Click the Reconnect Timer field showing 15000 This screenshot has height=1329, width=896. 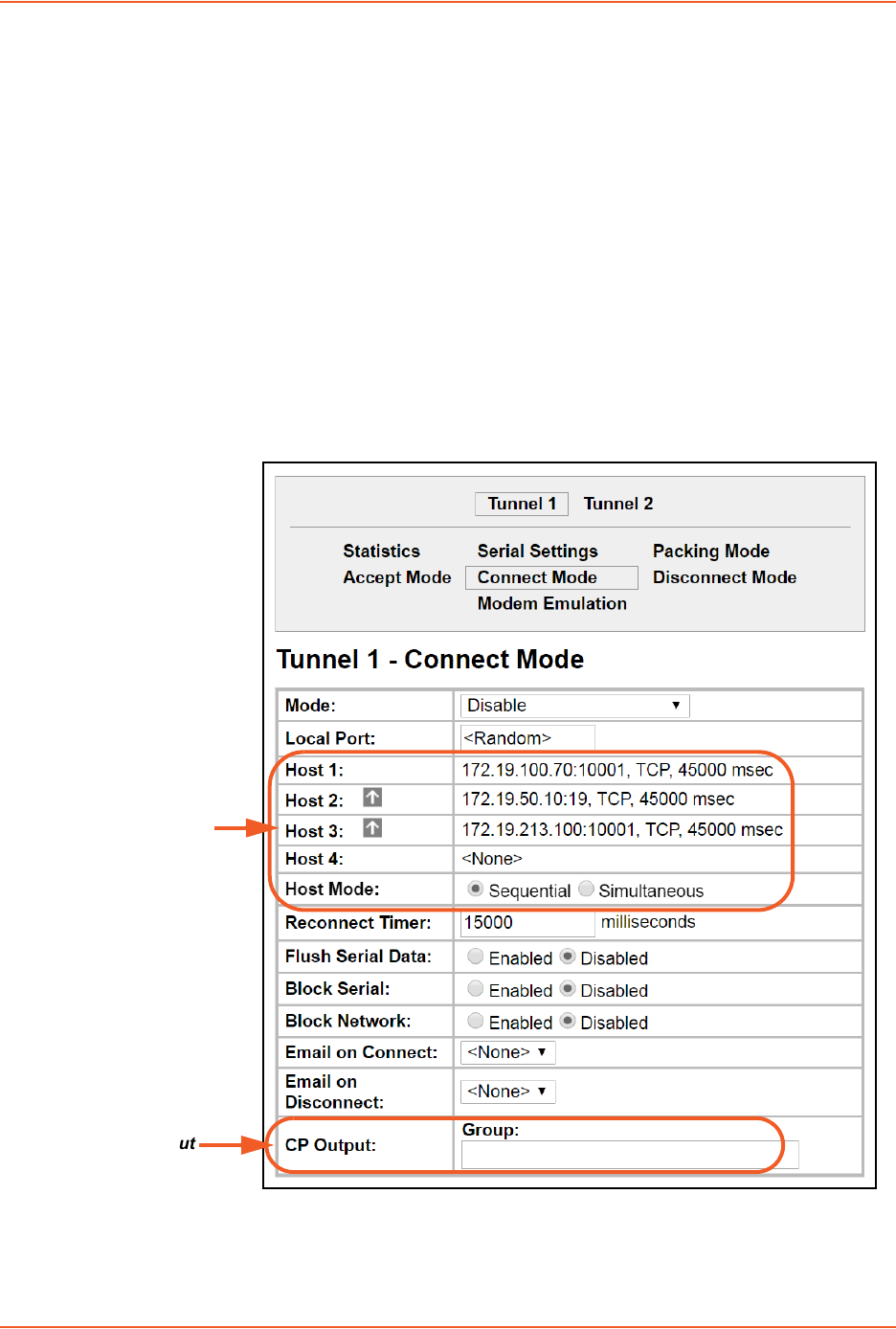527,923
